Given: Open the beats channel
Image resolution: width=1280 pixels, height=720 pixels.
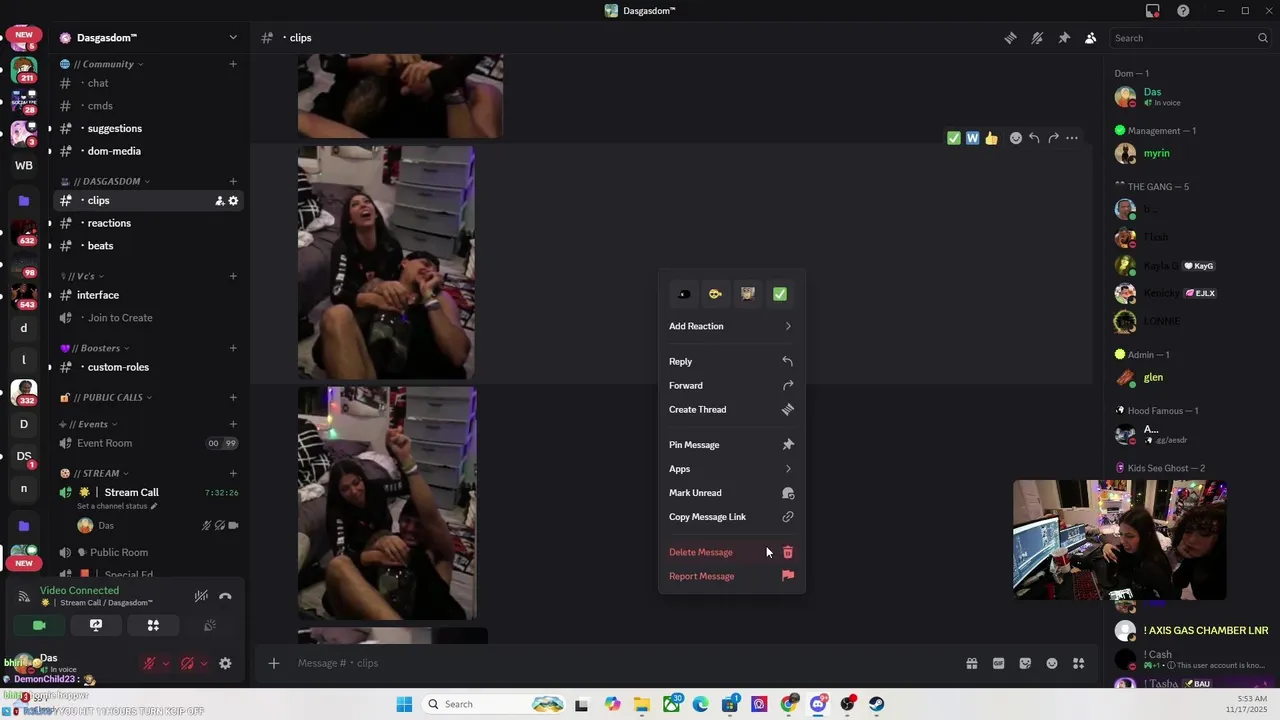Looking at the screenshot, I should click(x=148, y=246).
